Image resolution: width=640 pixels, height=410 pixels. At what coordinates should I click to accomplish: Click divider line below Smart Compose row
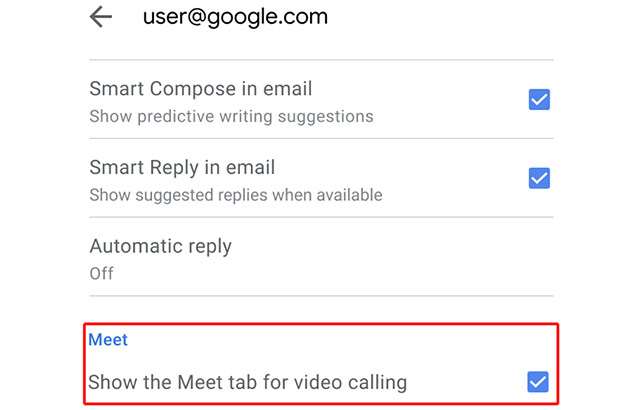tap(321, 138)
